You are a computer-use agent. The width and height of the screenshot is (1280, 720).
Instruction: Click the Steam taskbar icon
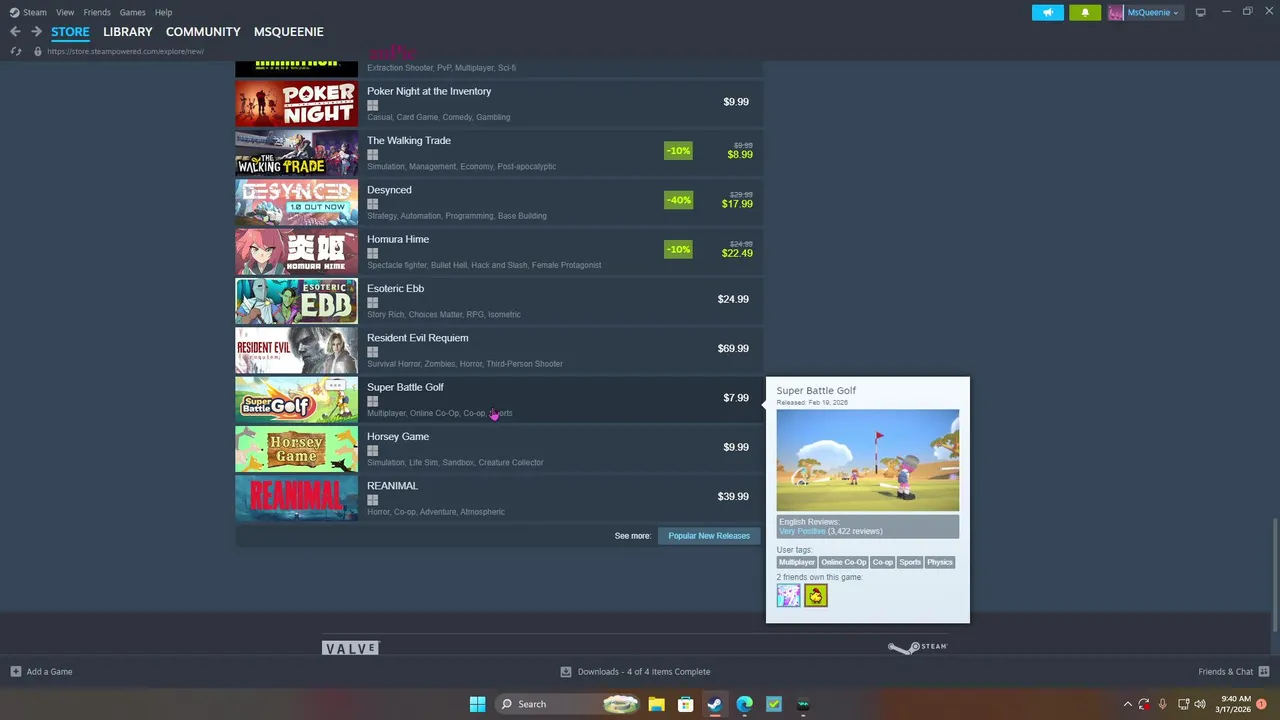click(715, 704)
